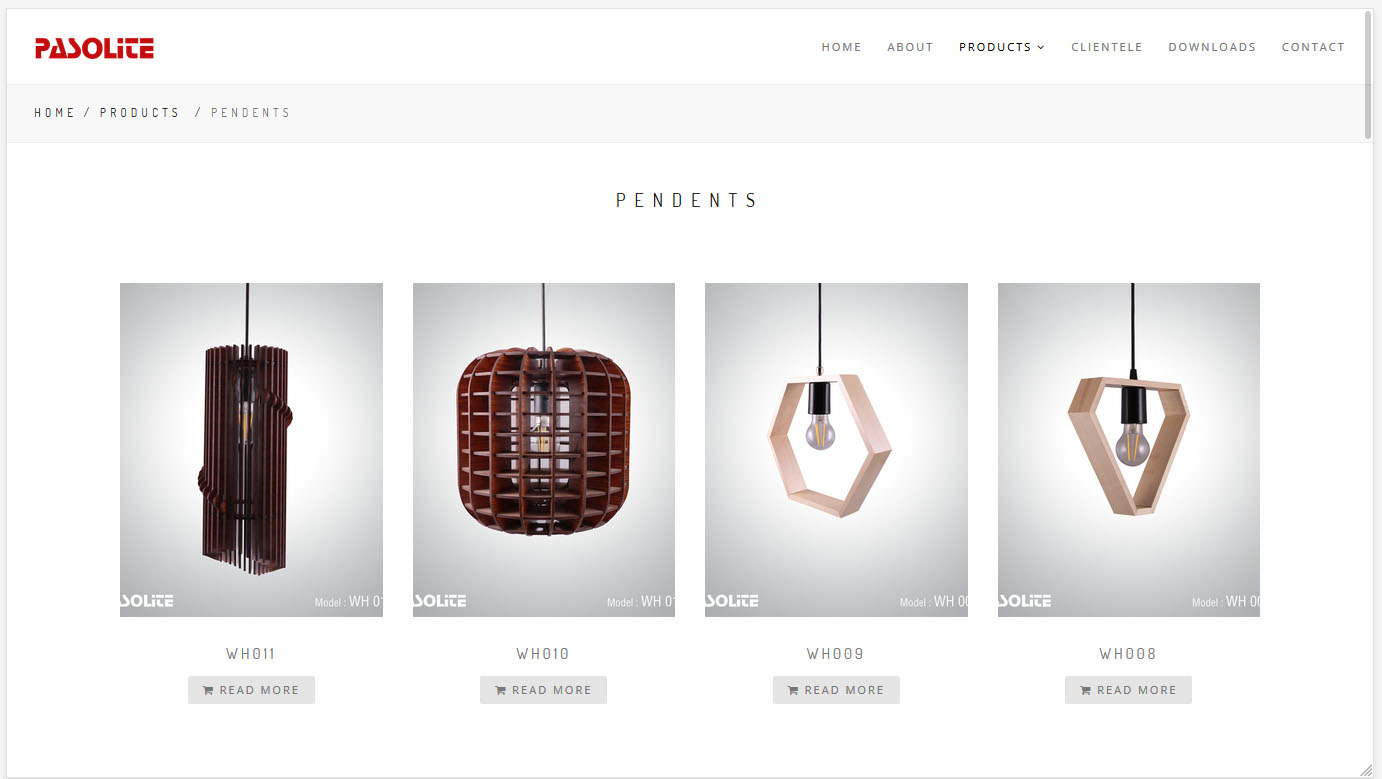View the WH008 triangular pendant image
Image resolution: width=1382 pixels, height=779 pixels.
[x=1129, y=450]
